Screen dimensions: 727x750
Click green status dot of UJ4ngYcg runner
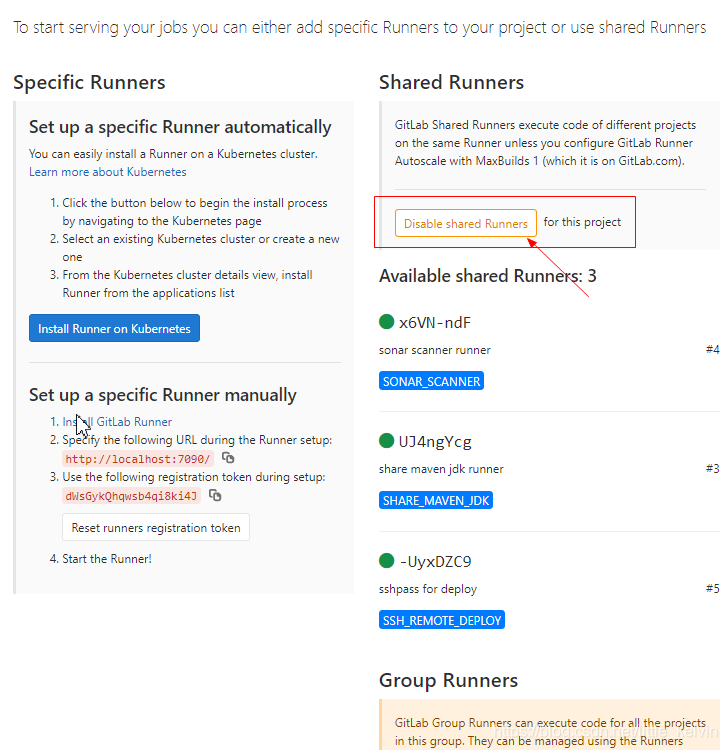pos(386,441)
